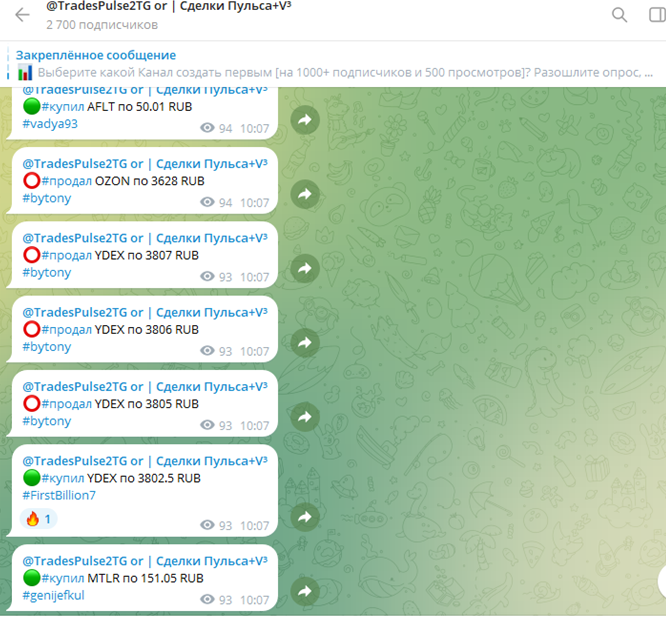Click the green circle emoji in MTLR message

[x=31, y=578]
